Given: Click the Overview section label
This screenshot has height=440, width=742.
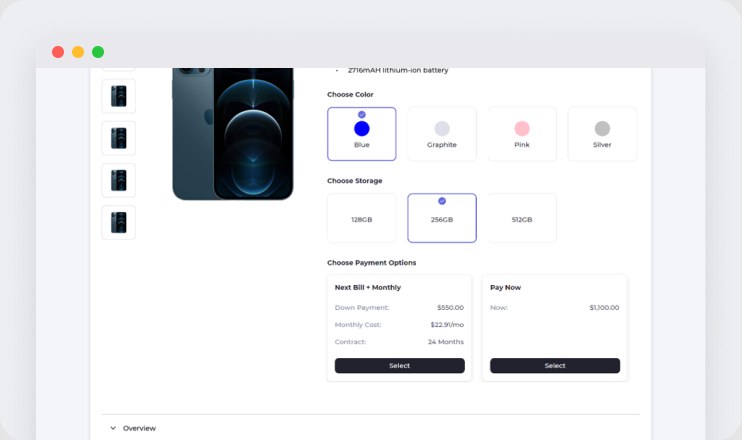Looking at the screenshot, I should 139,428.
